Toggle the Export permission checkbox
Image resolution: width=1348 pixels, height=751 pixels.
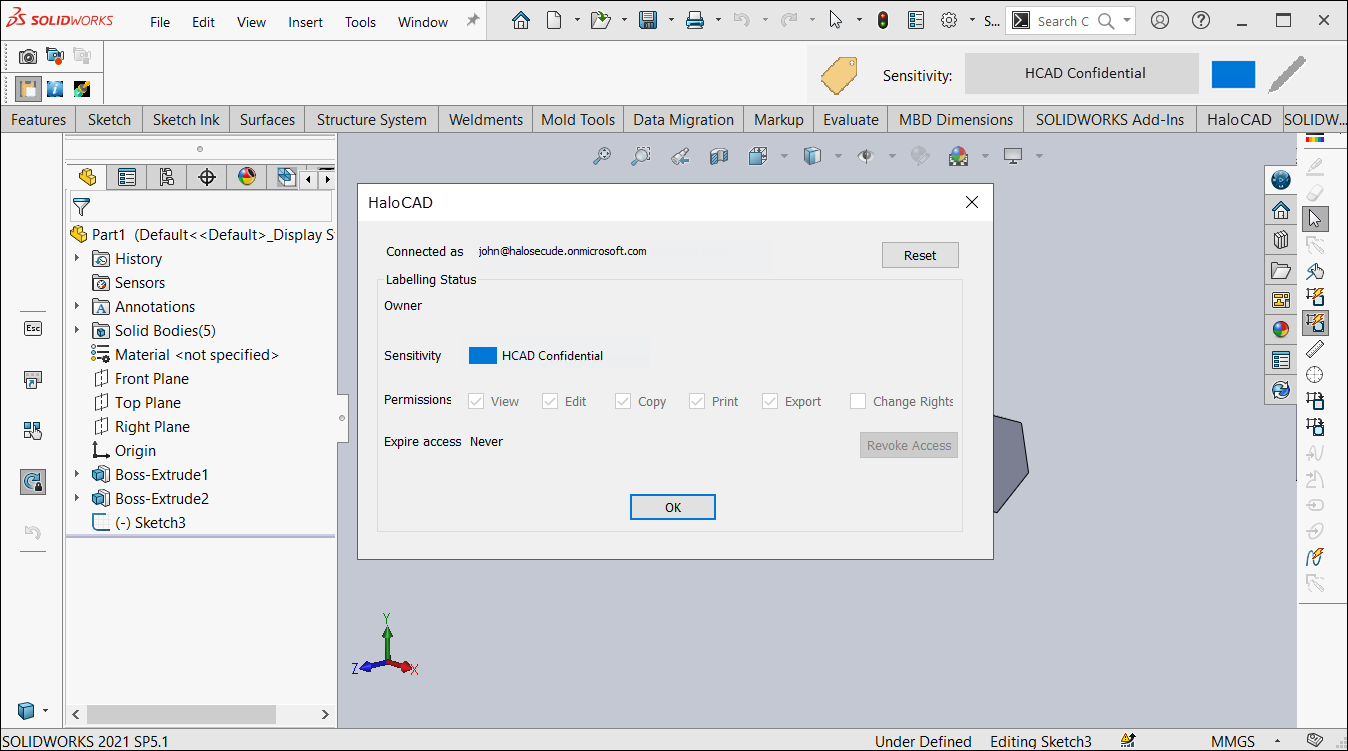coord(770,401)
